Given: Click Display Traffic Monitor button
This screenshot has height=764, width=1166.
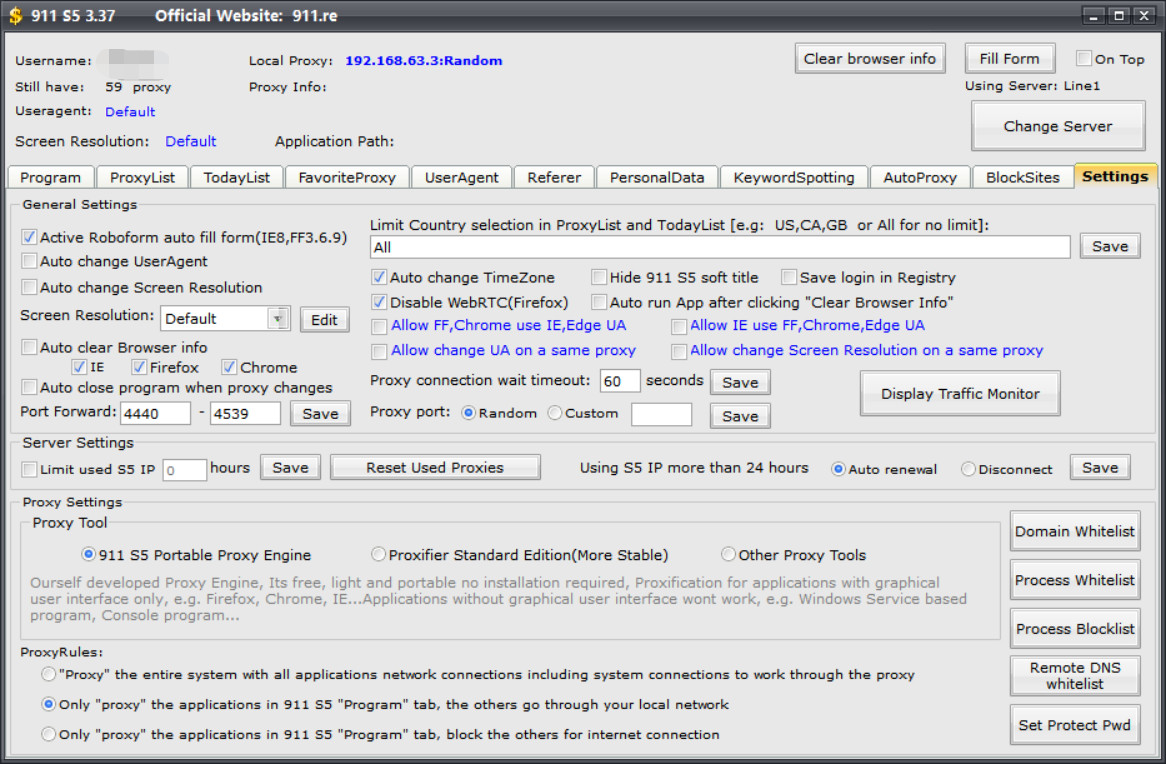Looking at the screenshot, I should click(960, 394).
